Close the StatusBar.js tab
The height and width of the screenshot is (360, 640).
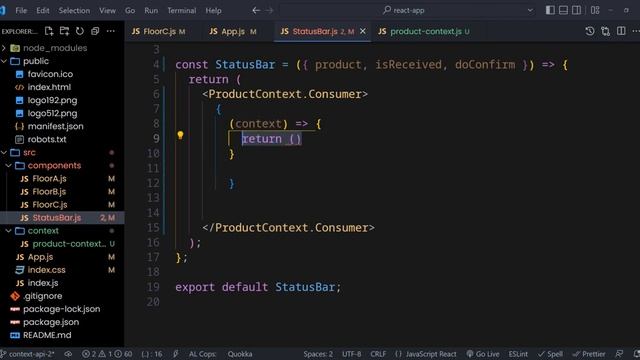click(x=362, y=31)
